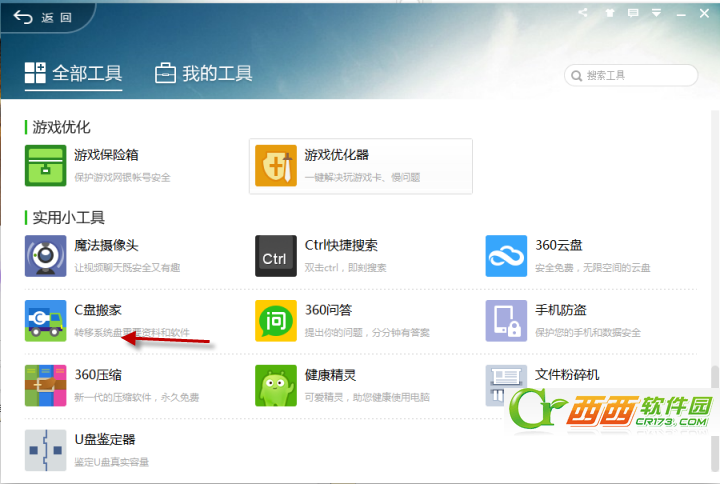Screen dimensions: 720x484
Task: Click description 安全免费，无限空间的云盘
Action: (593, 267)
